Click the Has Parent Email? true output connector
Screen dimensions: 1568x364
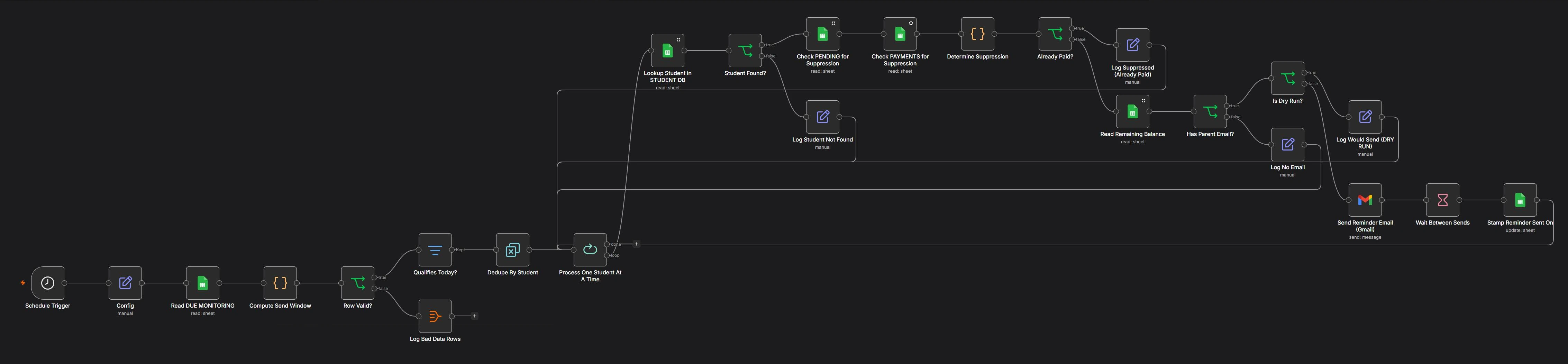click(x=1227, y=106)
